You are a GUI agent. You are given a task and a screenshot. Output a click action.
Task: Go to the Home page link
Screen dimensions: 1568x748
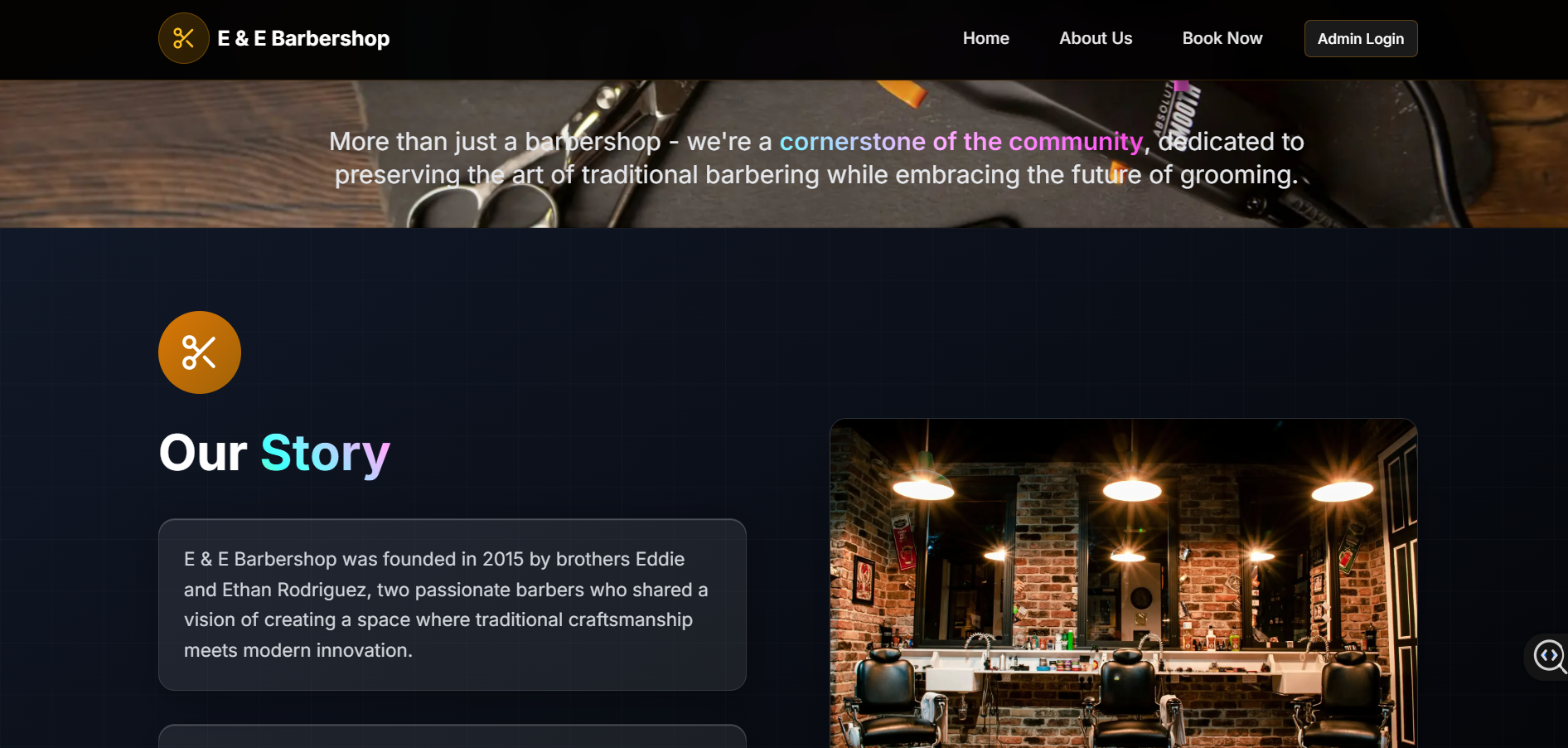click(x=985, y=38)
